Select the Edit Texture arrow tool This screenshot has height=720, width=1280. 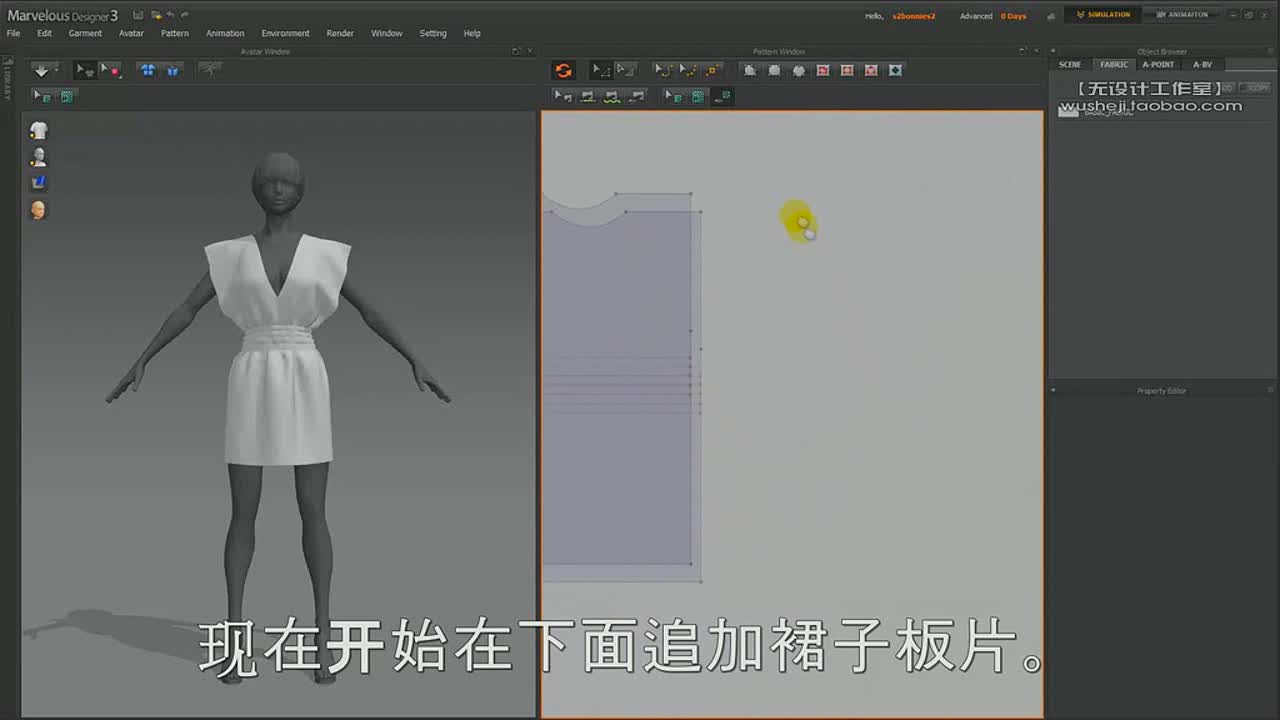(x=673, y=96)
